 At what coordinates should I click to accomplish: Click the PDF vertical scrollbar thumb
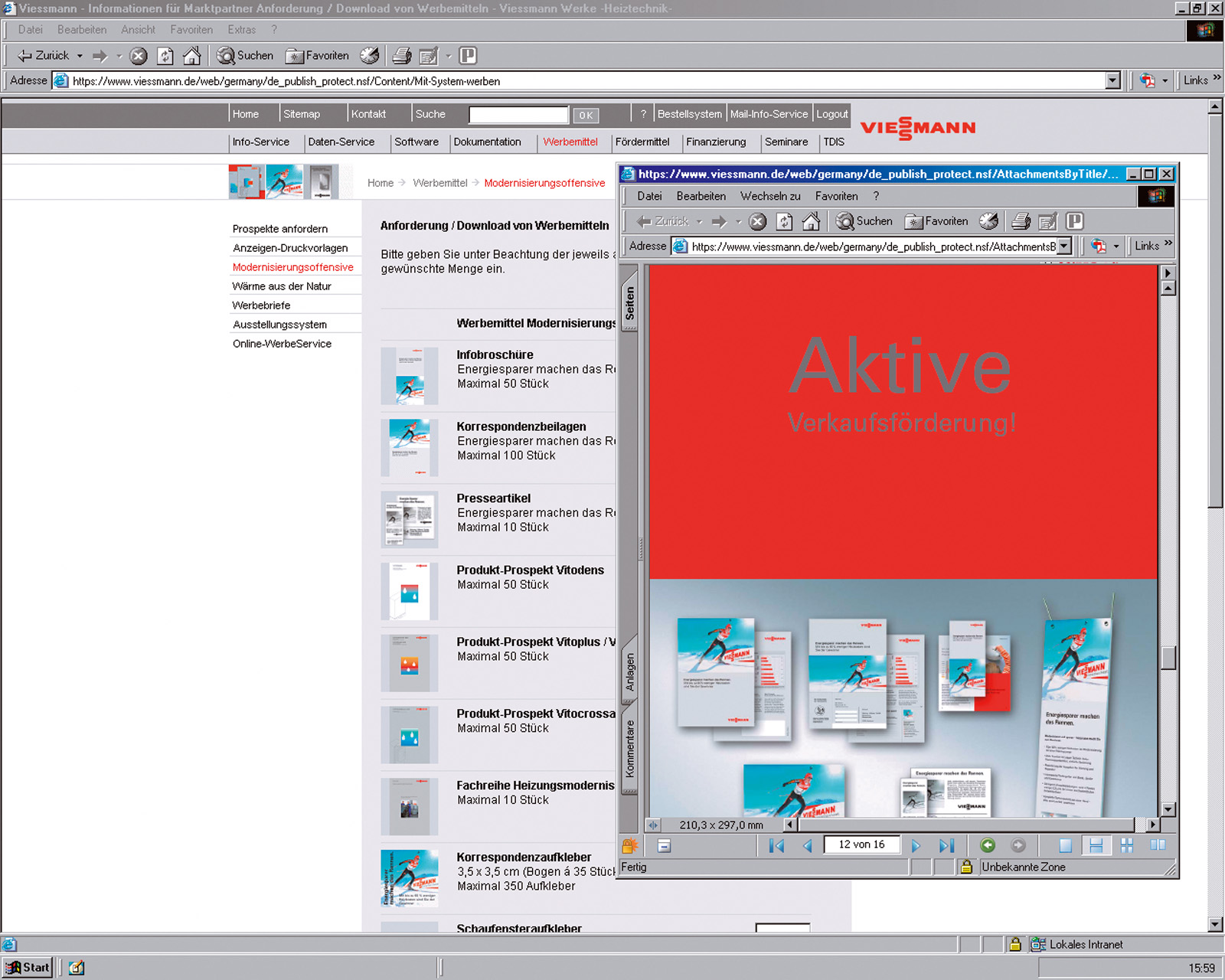[1168, 658]
